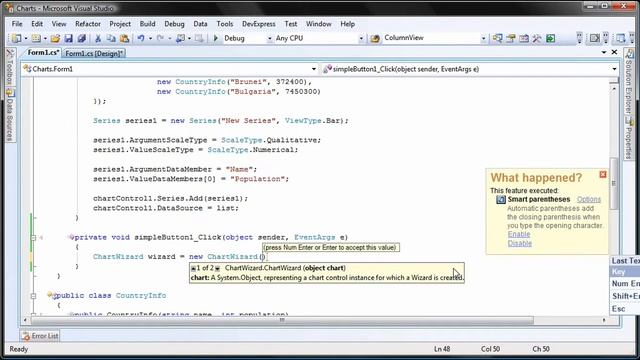The height and width of the screenshot is (360, 640).
Task: Open the Error List panel tab
Action: [40, 336]
